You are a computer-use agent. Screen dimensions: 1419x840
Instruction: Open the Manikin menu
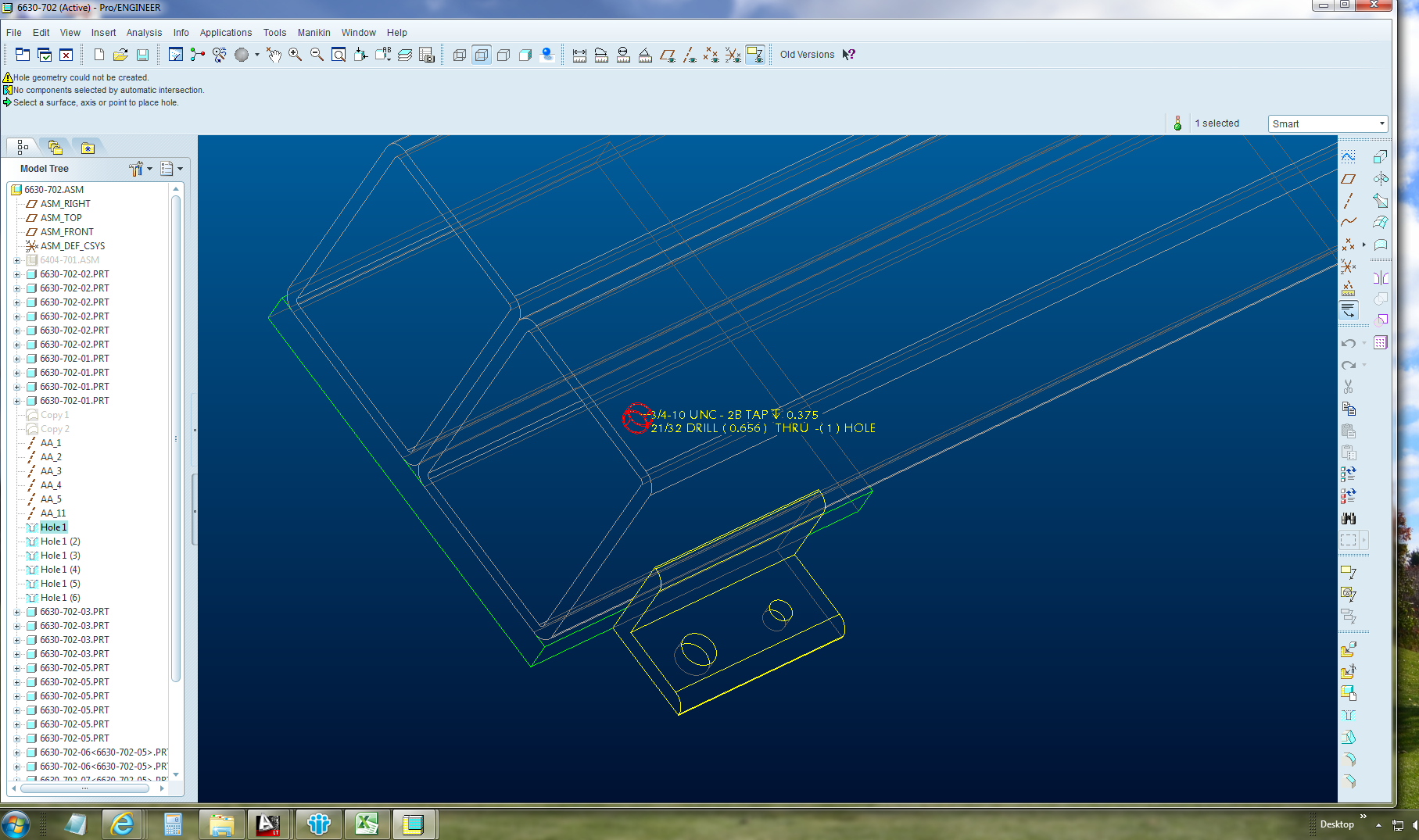point(314,33)
